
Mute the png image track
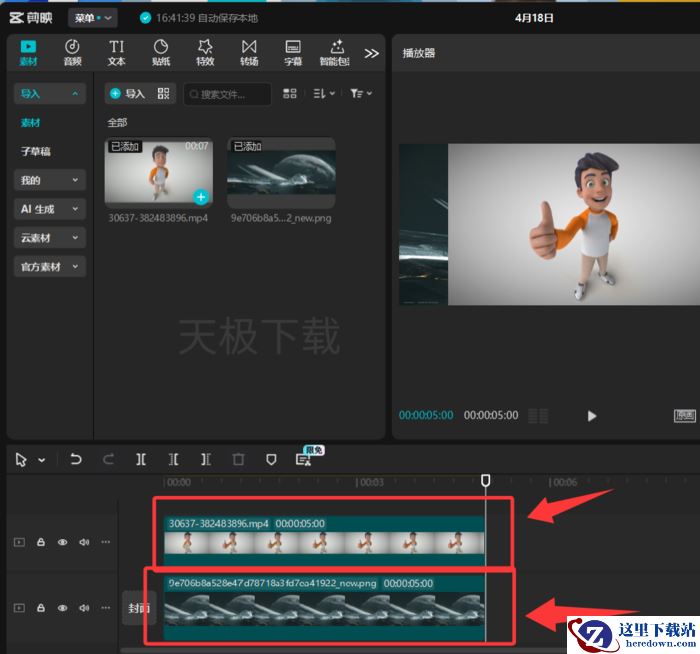[x=84, y=608]
